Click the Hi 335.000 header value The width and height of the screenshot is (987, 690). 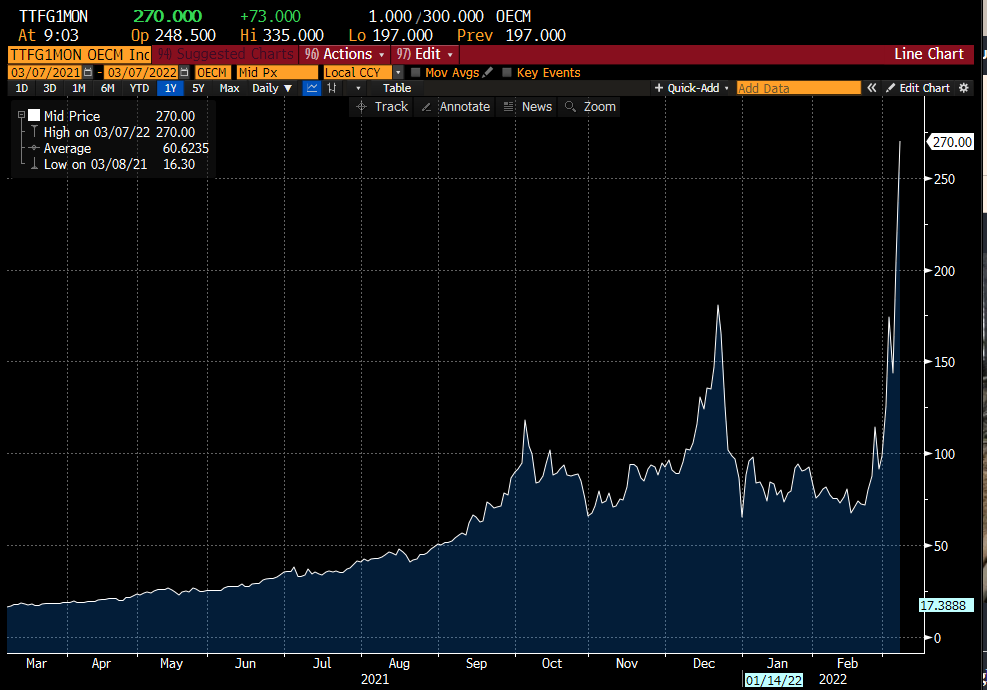coord(282,35)
